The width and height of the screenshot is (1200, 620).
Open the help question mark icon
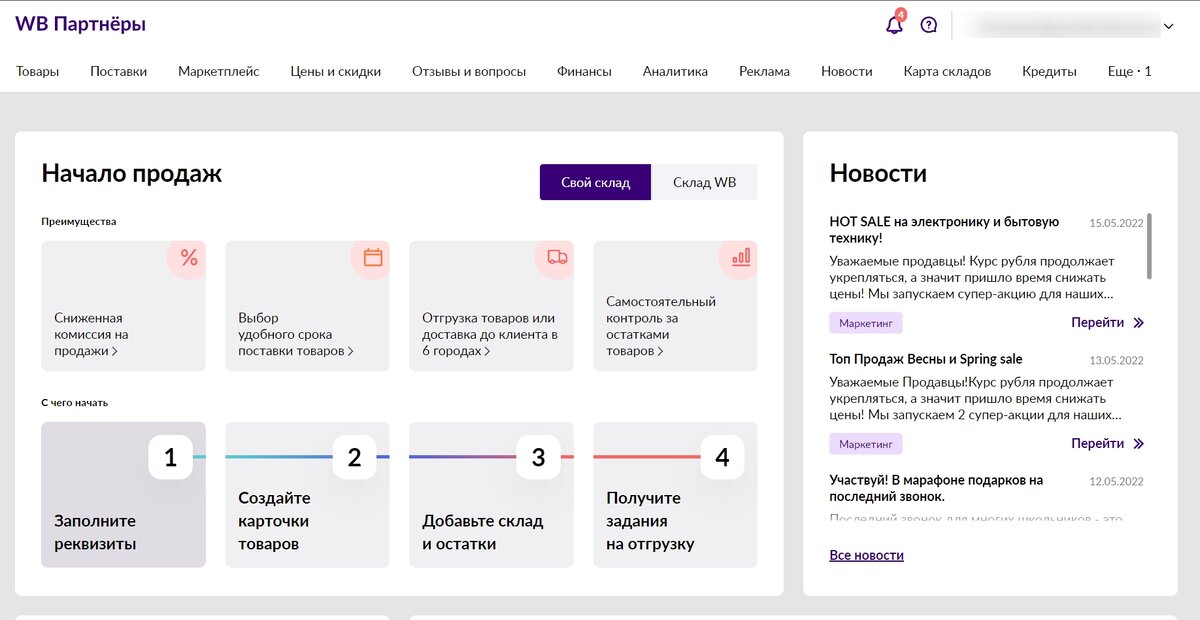pyautogui.click(x=929, y=25)
